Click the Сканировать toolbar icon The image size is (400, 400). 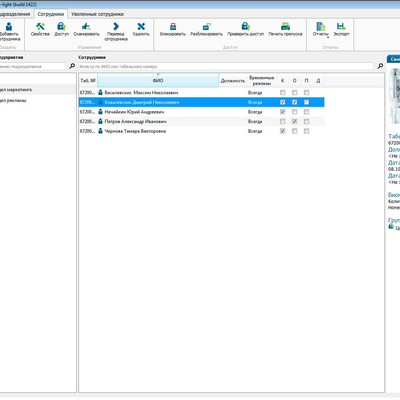pos(86,26)
